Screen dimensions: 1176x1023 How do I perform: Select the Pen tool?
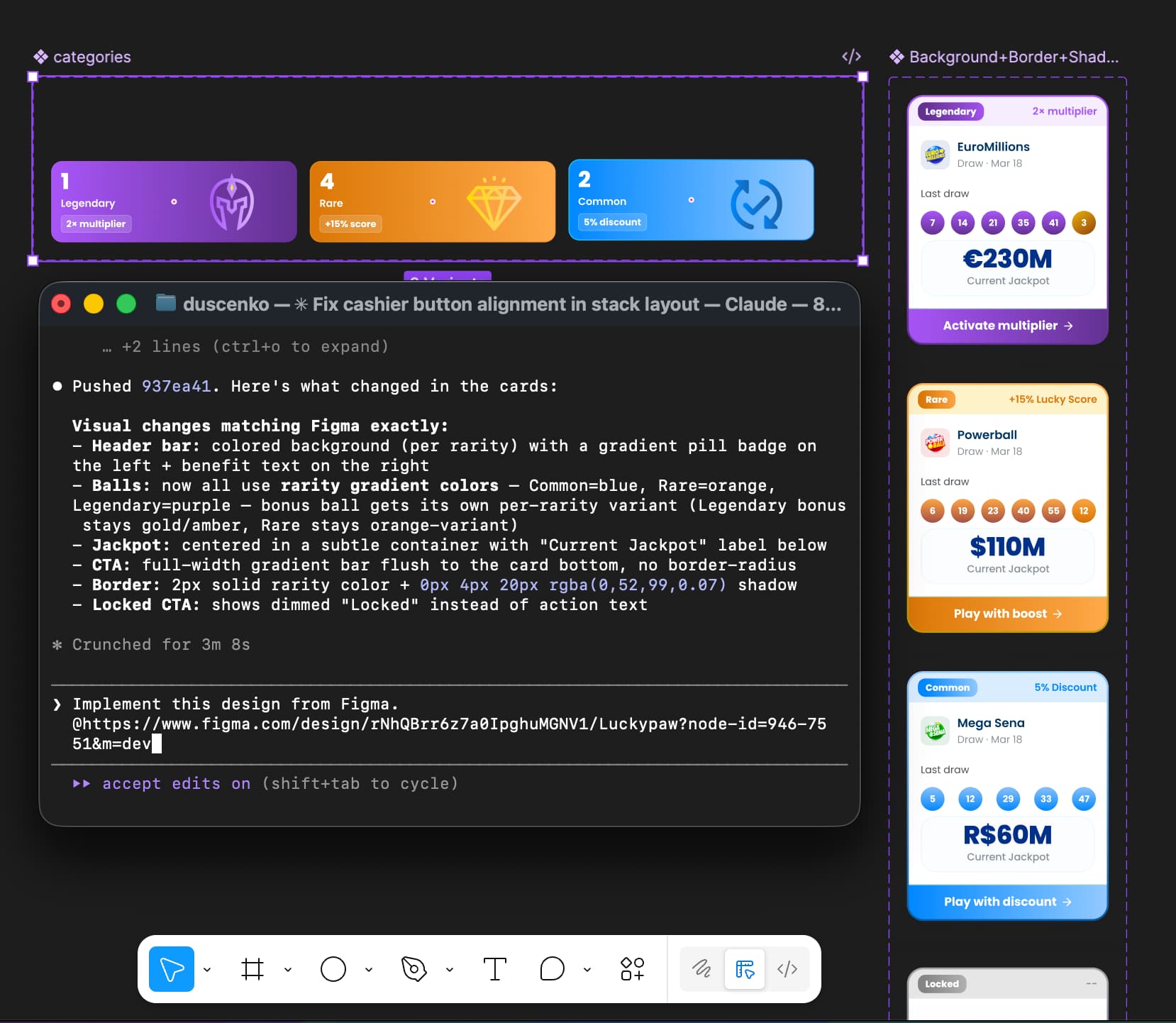(414, 969)
